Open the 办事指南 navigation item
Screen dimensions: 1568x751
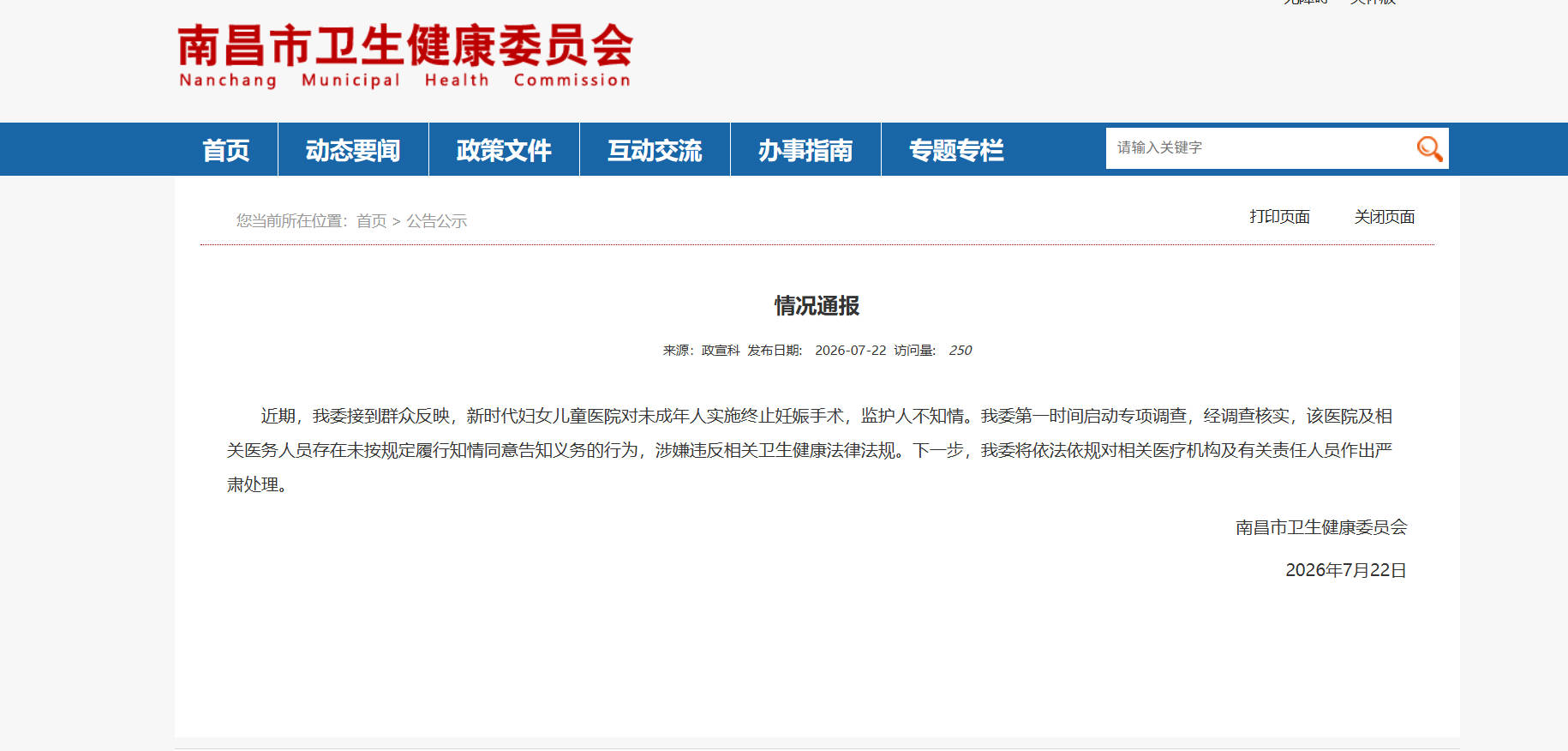tap(805, 150)
